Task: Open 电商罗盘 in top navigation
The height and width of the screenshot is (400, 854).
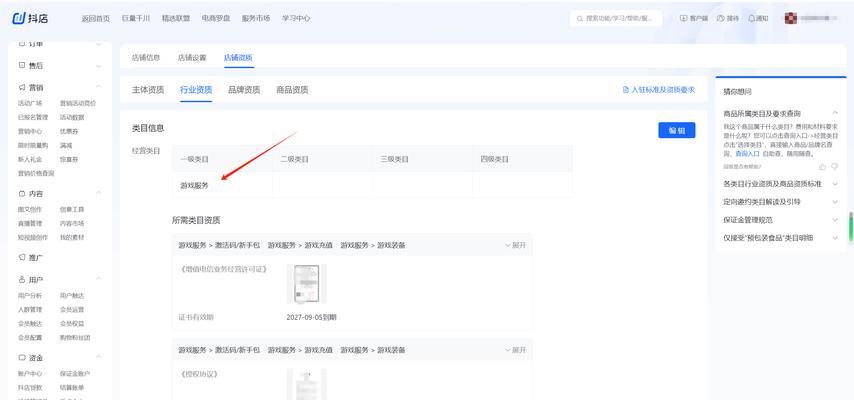Action: tap(216, 19)
